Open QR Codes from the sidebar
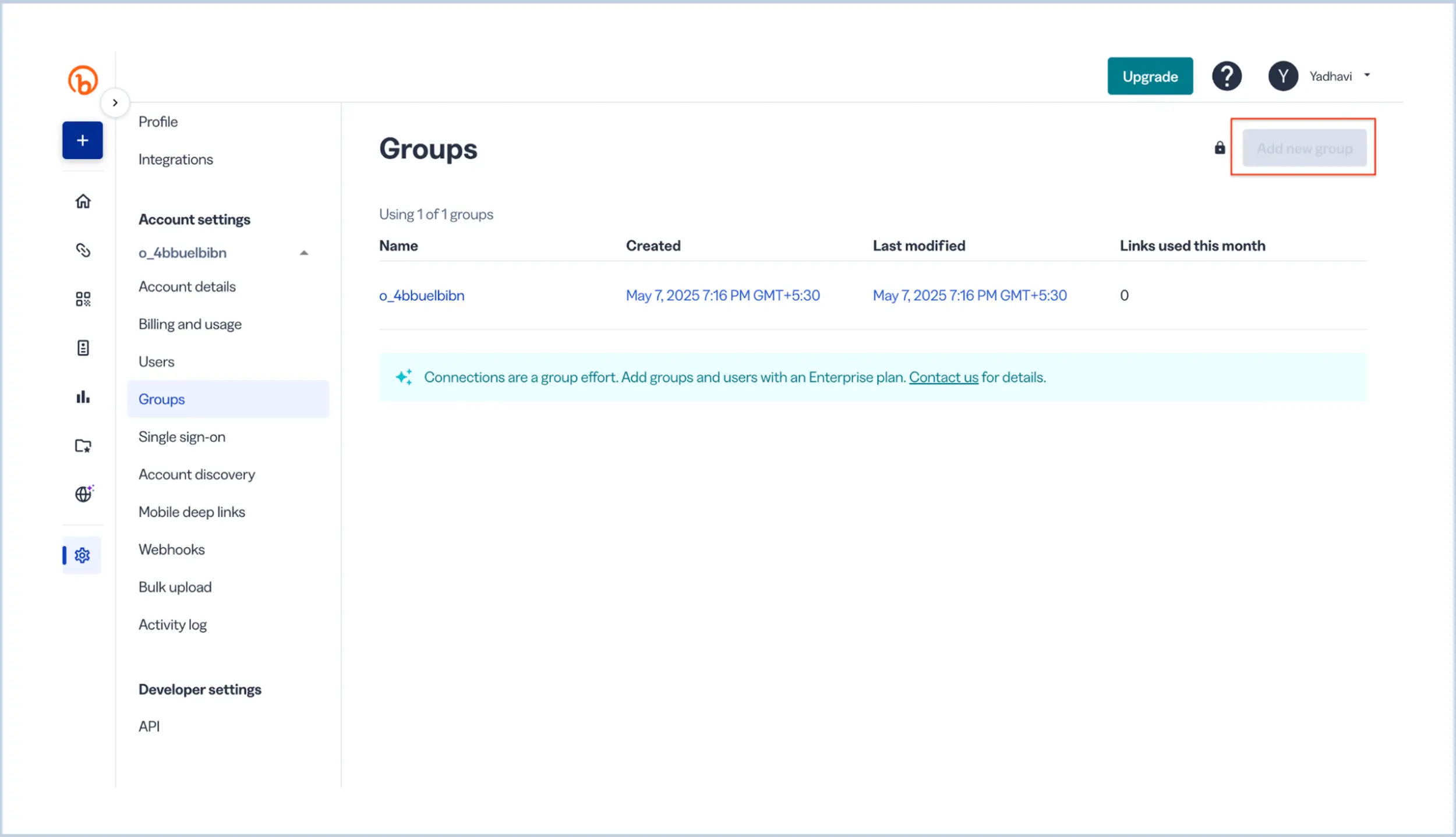This screenshot has width=1456, height=837. (x=82, y=299)
